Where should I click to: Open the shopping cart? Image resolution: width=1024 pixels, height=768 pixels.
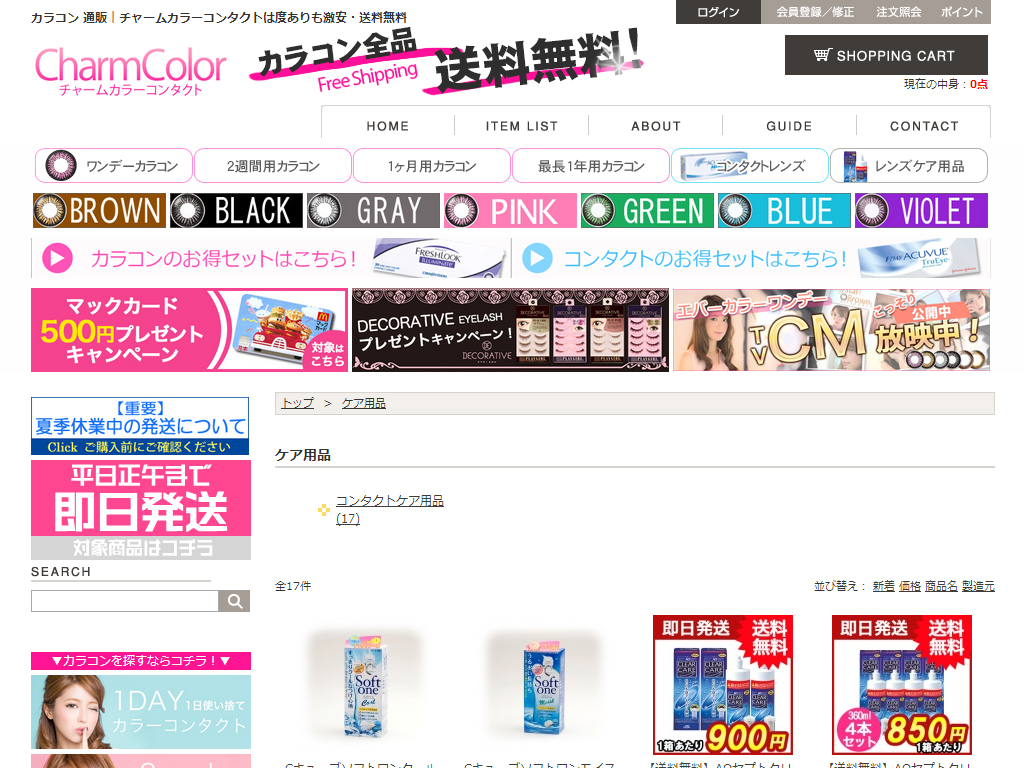point(886,55)
